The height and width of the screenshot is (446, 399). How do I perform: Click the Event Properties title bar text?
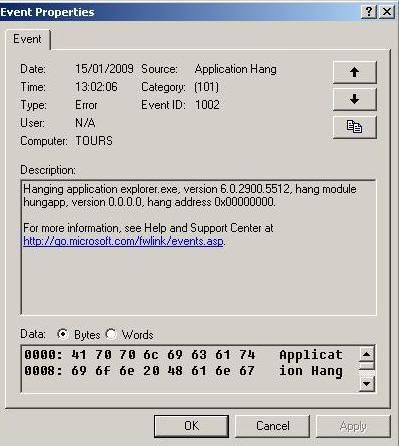pos(47,12)
